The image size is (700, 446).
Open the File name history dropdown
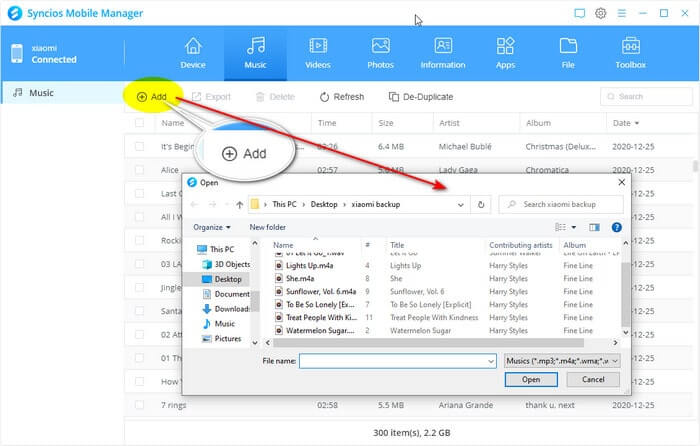tap(491, 361)
